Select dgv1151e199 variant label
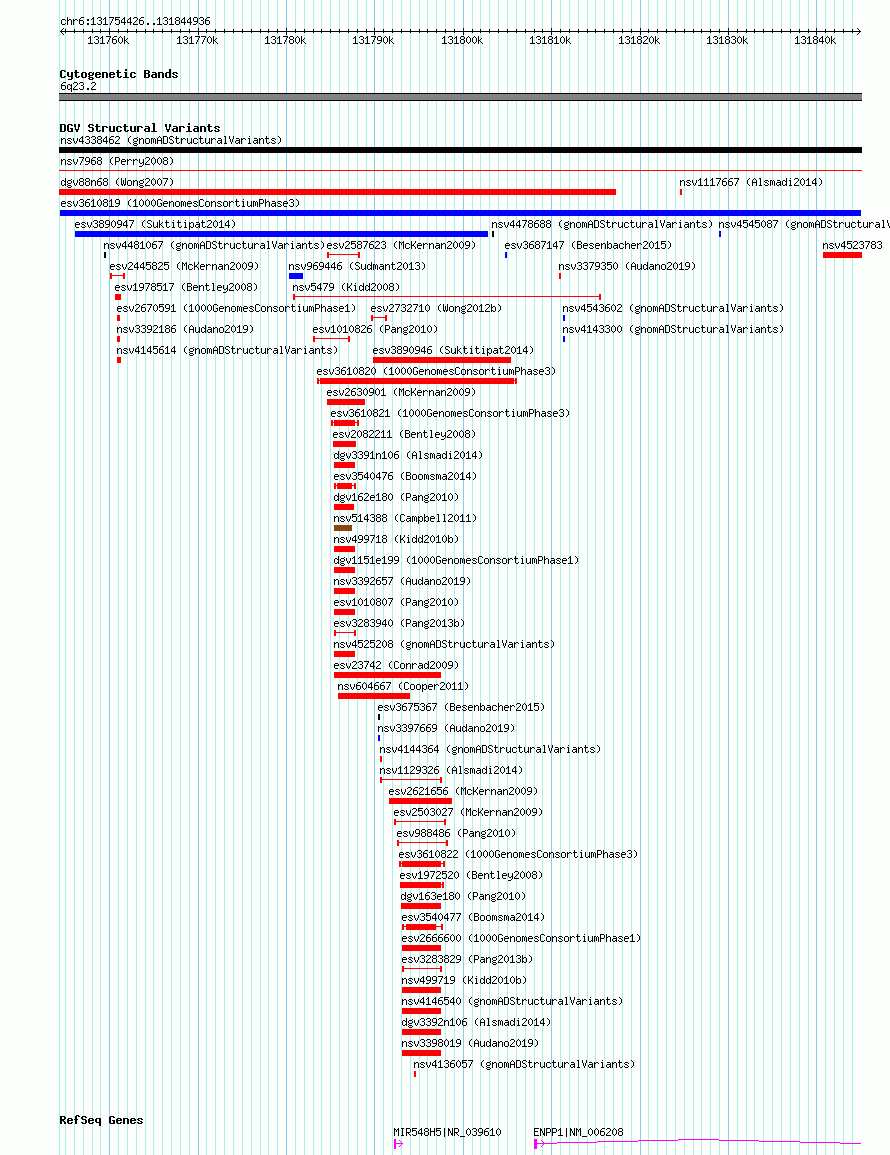 [x=456, y=561]
